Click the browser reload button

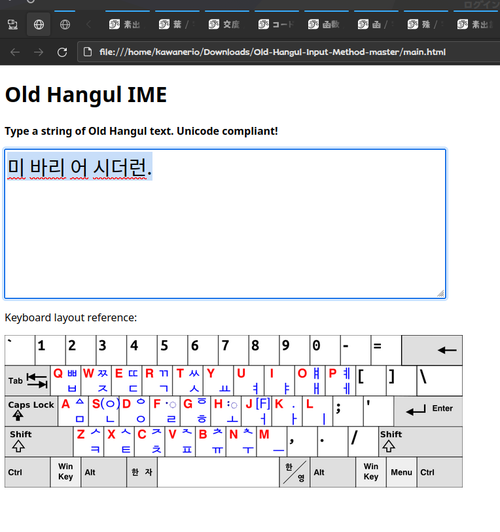click(x=62, y=52)
